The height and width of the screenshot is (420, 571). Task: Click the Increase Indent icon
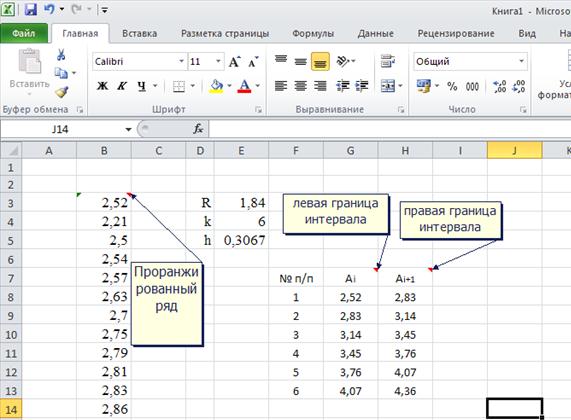(362, 86)
